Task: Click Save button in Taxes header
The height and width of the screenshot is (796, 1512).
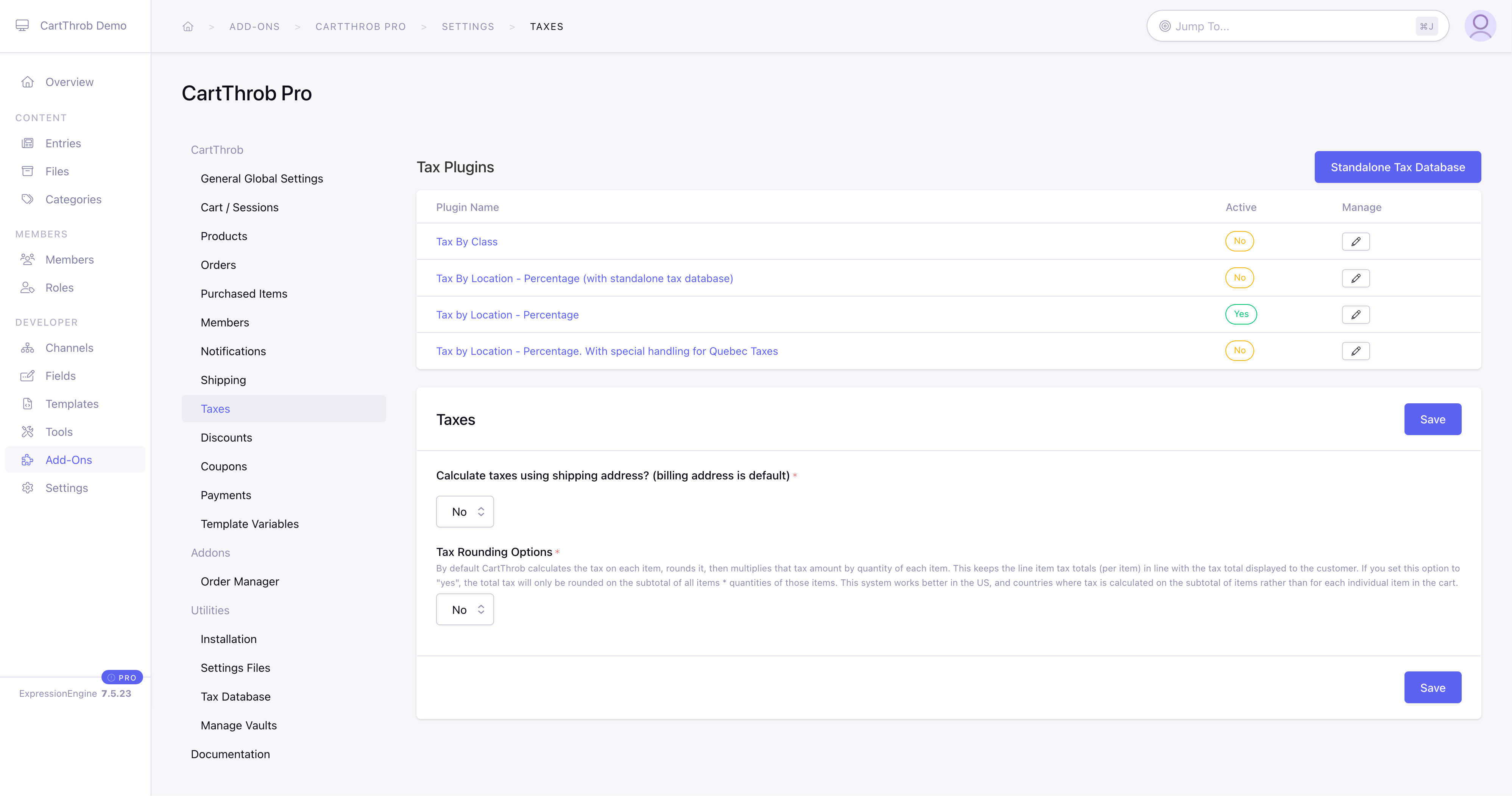Action: 1433,419
